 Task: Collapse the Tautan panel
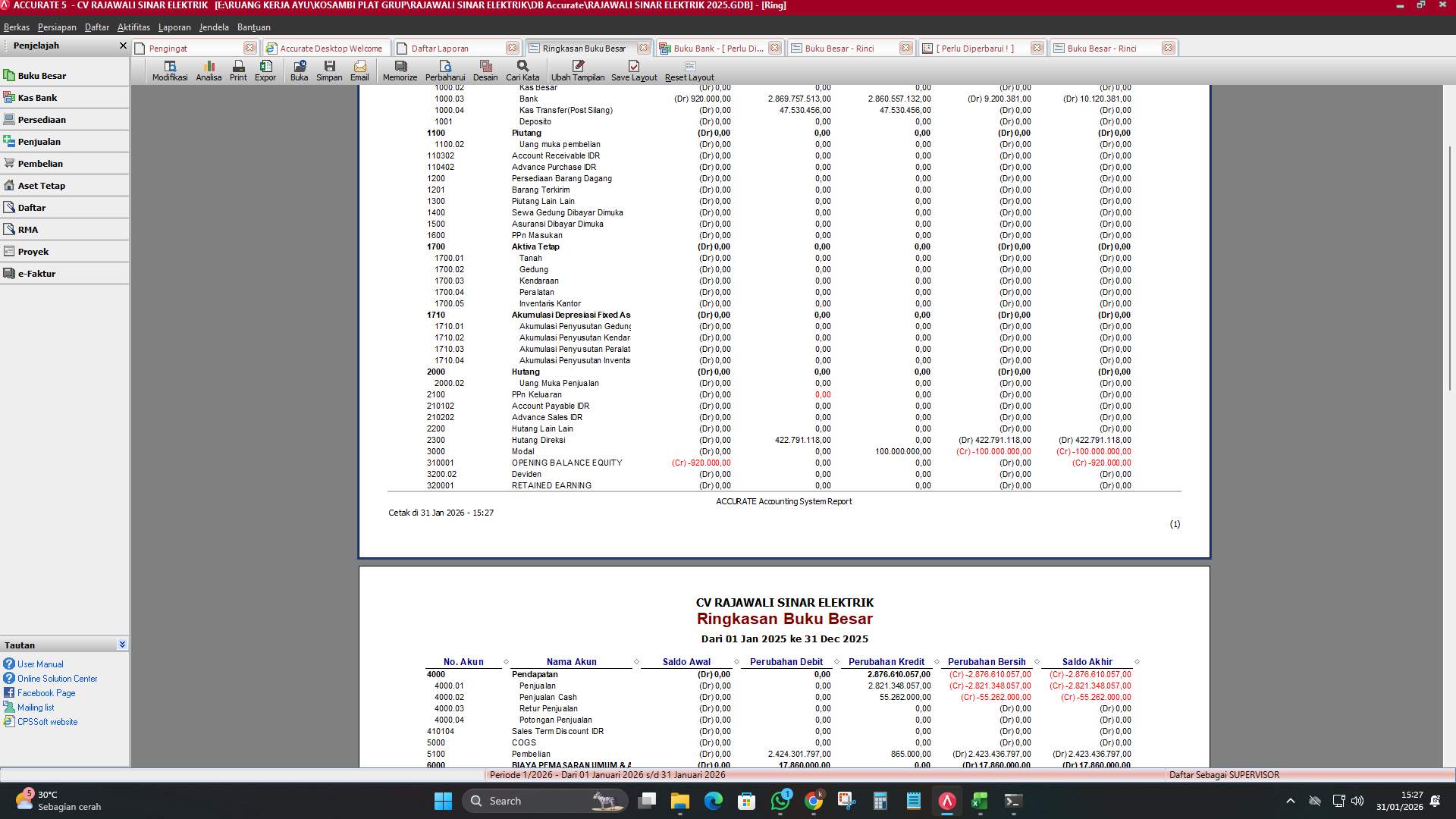tap(122, 645)
